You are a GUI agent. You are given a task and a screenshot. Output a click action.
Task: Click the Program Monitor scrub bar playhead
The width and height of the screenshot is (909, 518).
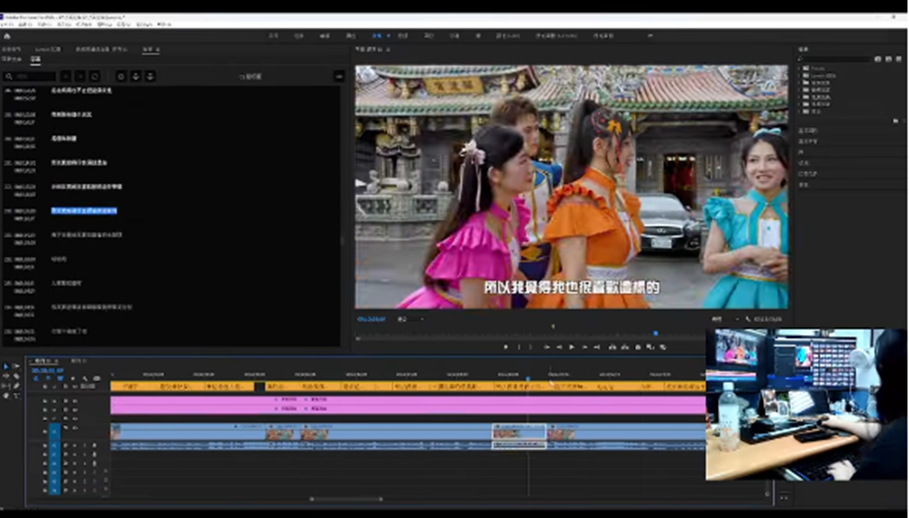[656, 333]
